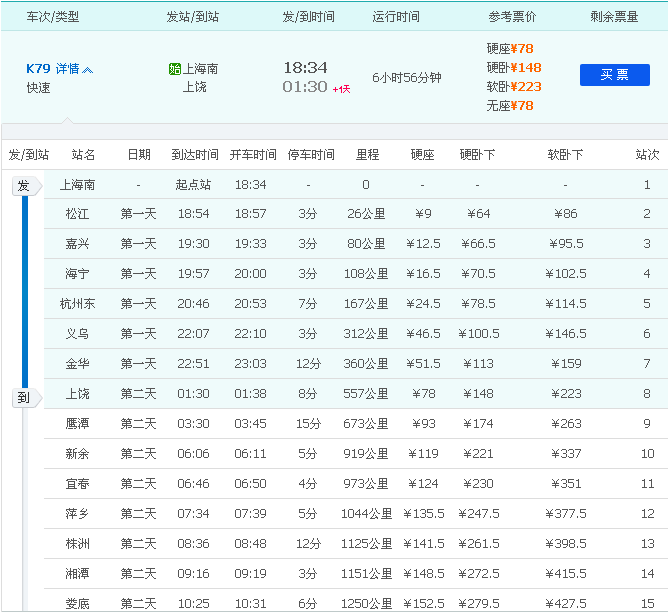Select the 鹰潭 station name
Screen dimensions: 668x612
tap(77, 423)
